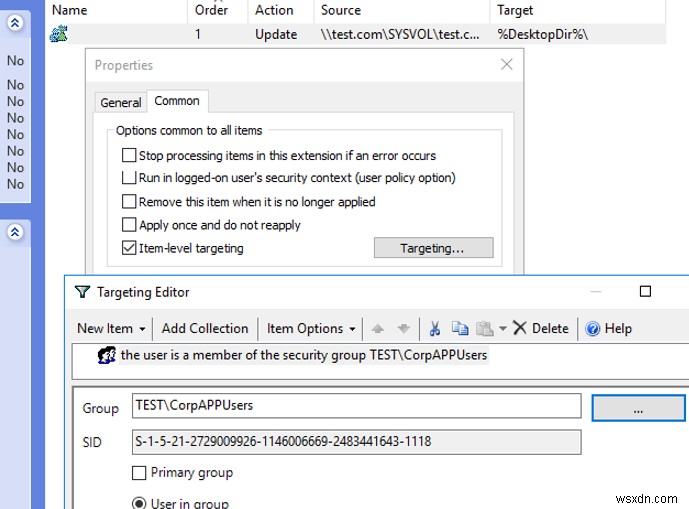
Task: Sort by the Action column header
Action: [274, 10]
